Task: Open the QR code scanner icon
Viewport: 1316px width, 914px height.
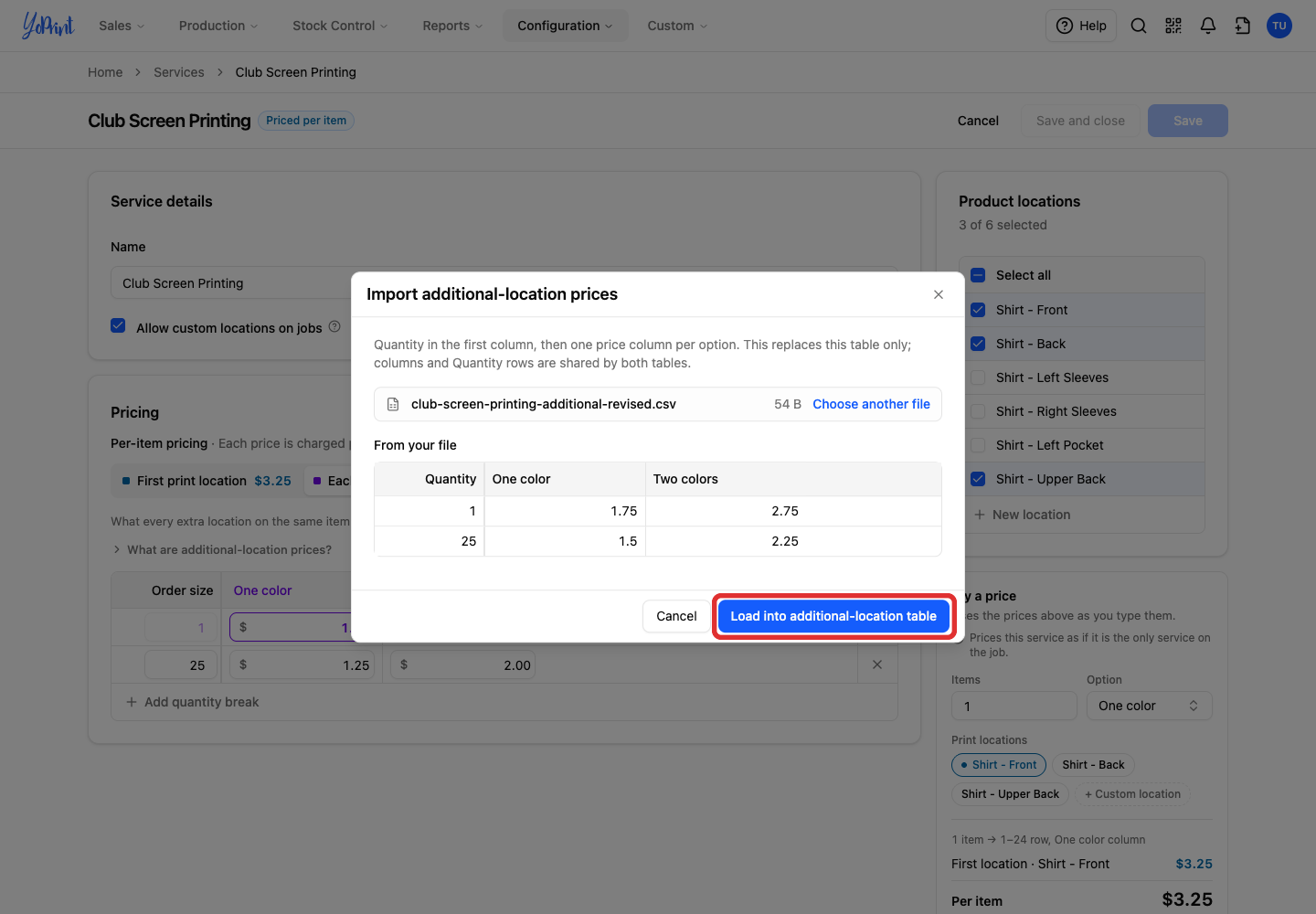Action: (x=1173, y=26)
